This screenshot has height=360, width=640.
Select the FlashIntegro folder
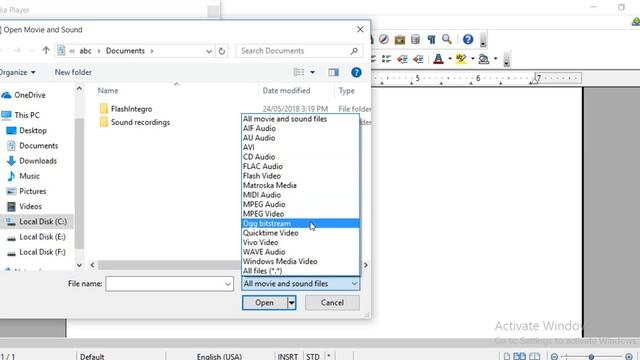pyautogui.click(x=131, y=109)
